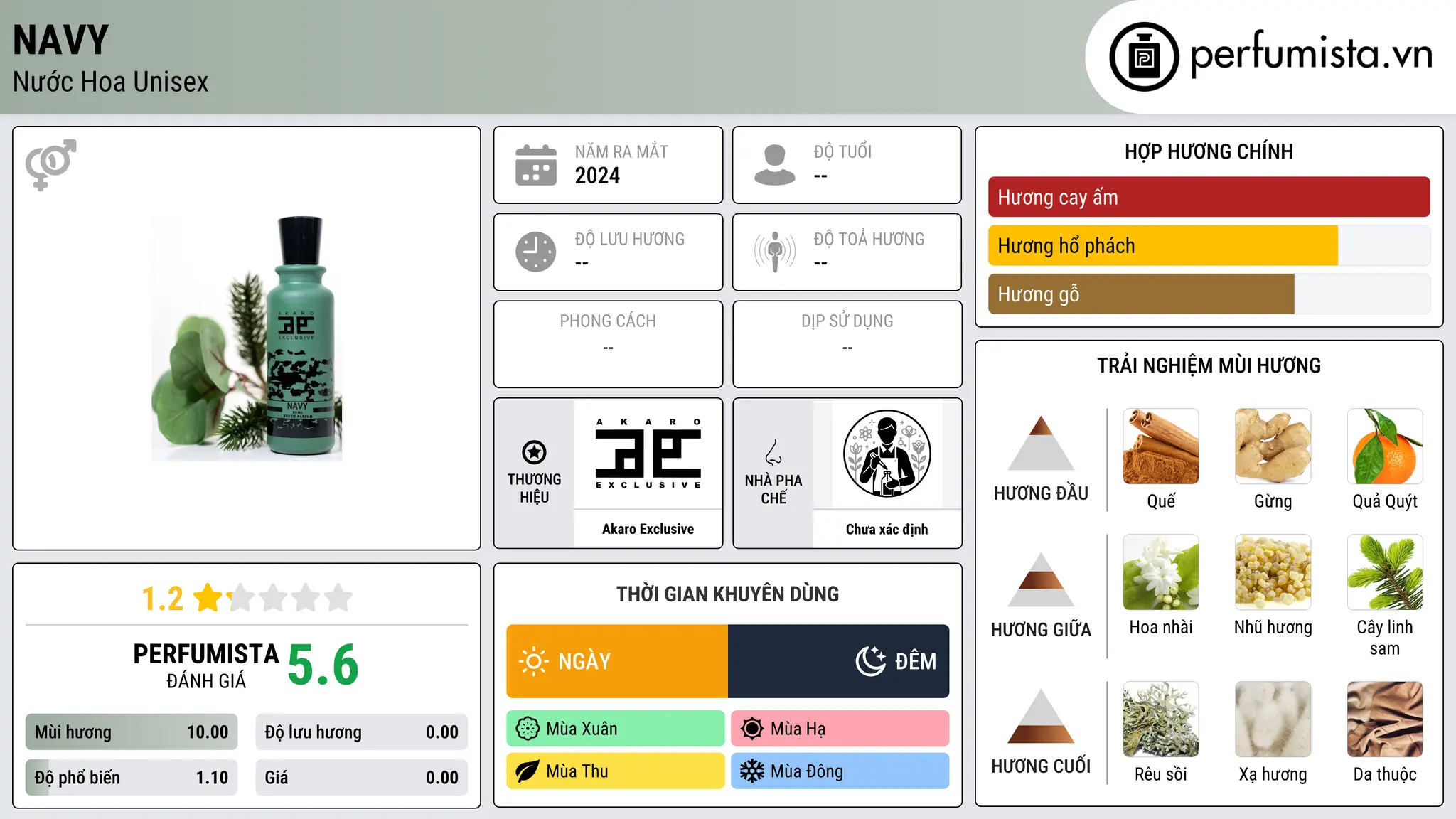This screenshot has width=1456, height=819.
Task: Click the Mùa Đông season tile
Action: [x=840, y=771]
